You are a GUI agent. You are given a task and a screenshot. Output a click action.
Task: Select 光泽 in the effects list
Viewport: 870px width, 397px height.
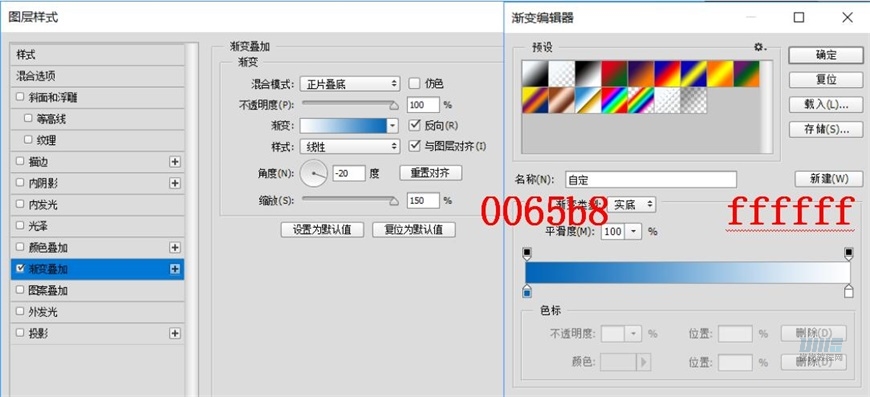[98, 226]
